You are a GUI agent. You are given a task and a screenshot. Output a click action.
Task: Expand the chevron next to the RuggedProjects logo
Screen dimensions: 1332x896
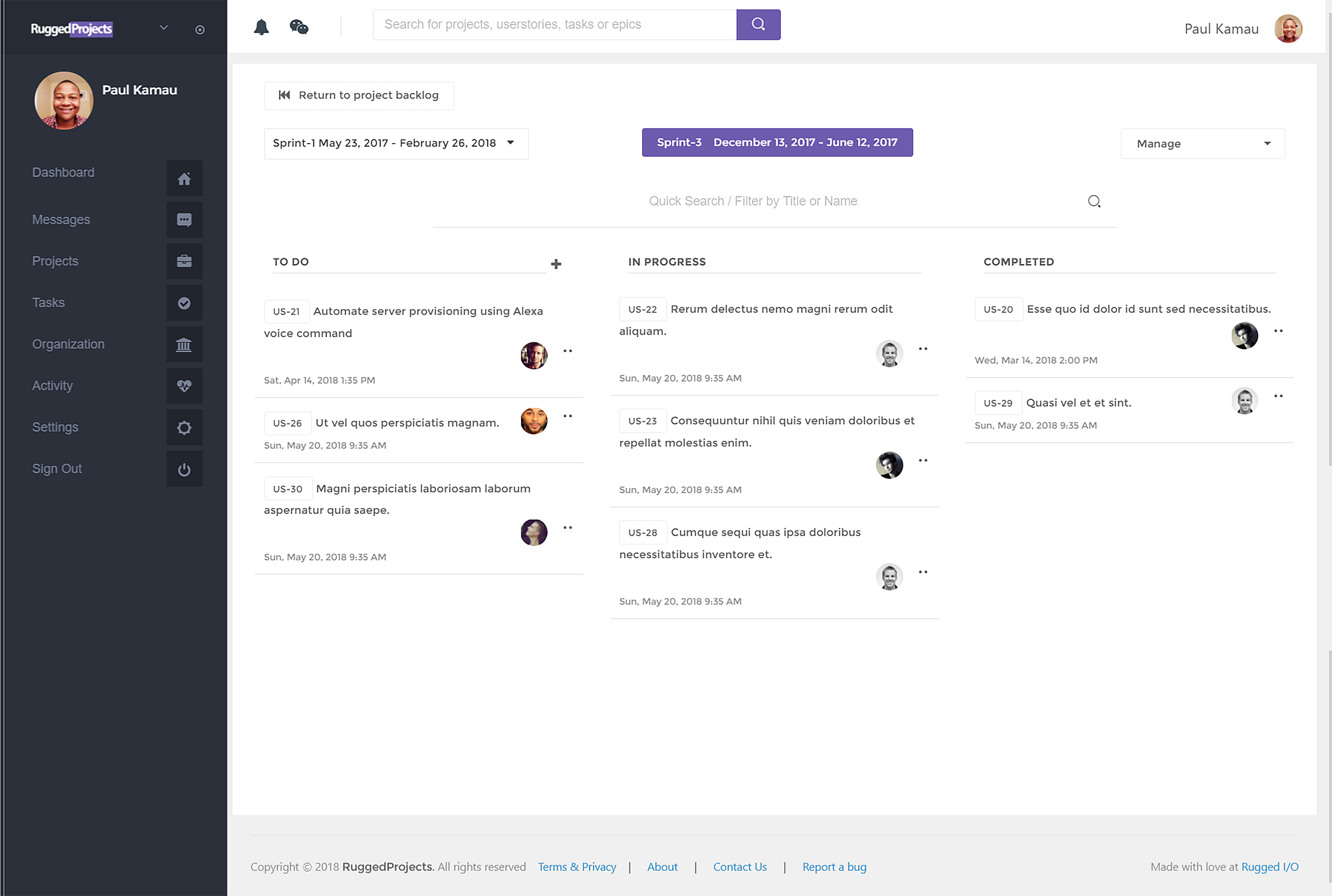click(164, 27)
